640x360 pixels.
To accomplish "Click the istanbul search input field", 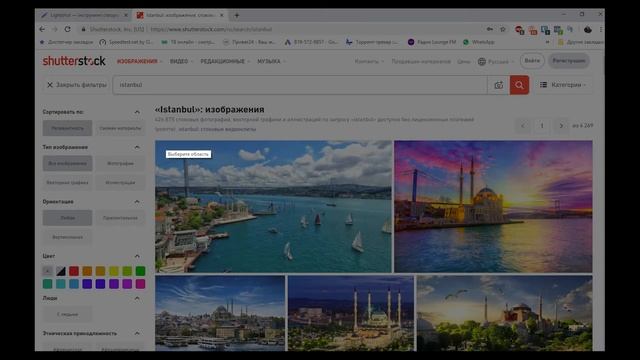I will tap(300, 85).
